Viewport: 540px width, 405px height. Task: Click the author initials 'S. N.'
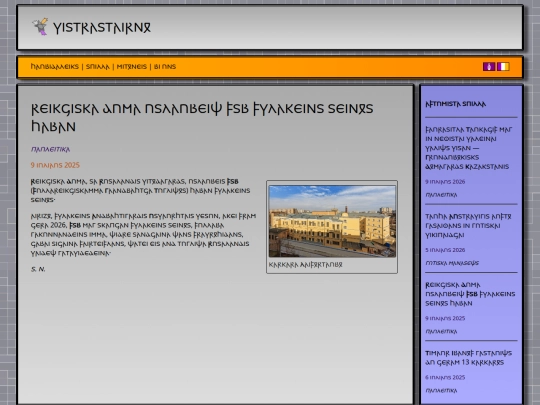(38, 269)
